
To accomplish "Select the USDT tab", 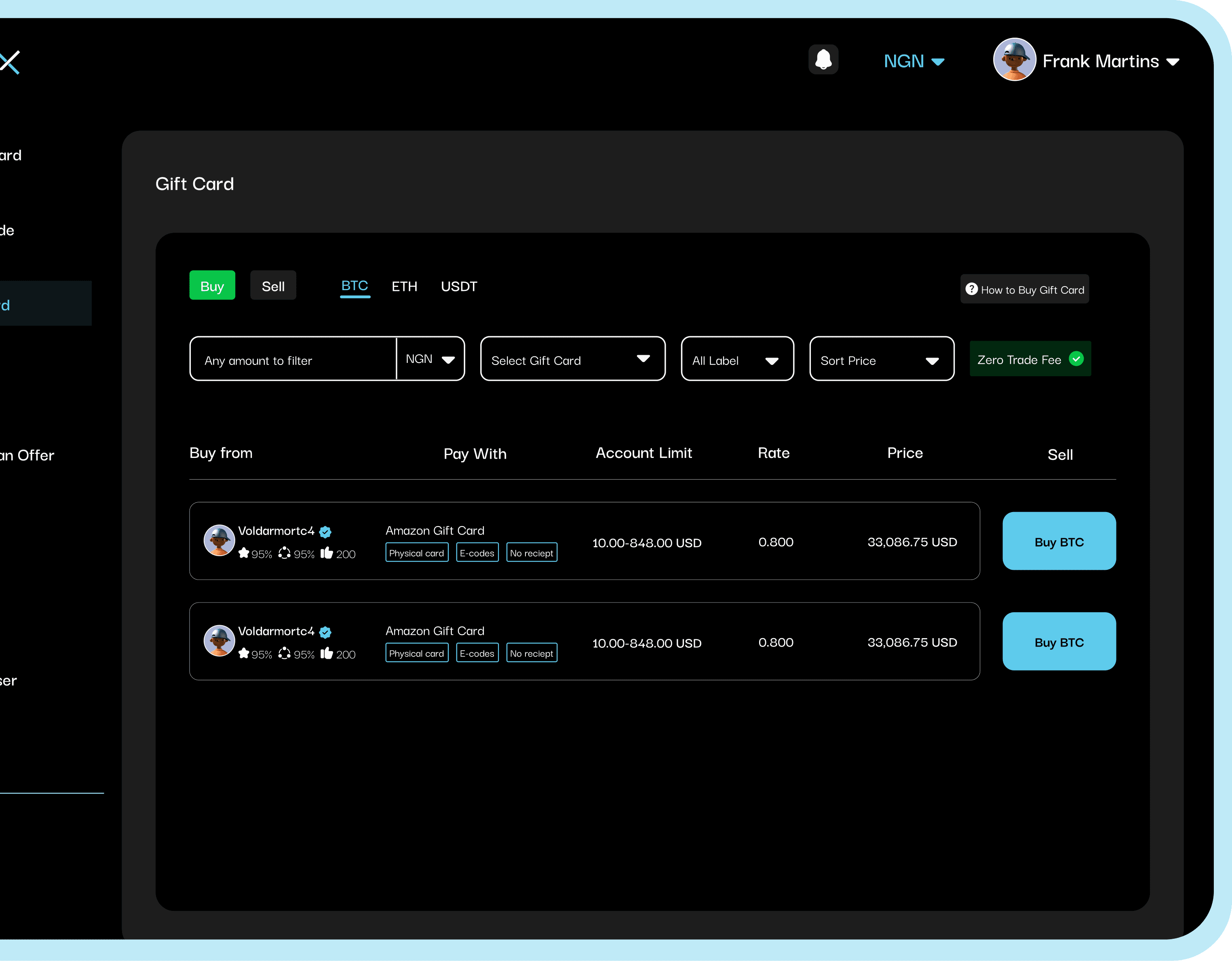I will pos(459,287).
